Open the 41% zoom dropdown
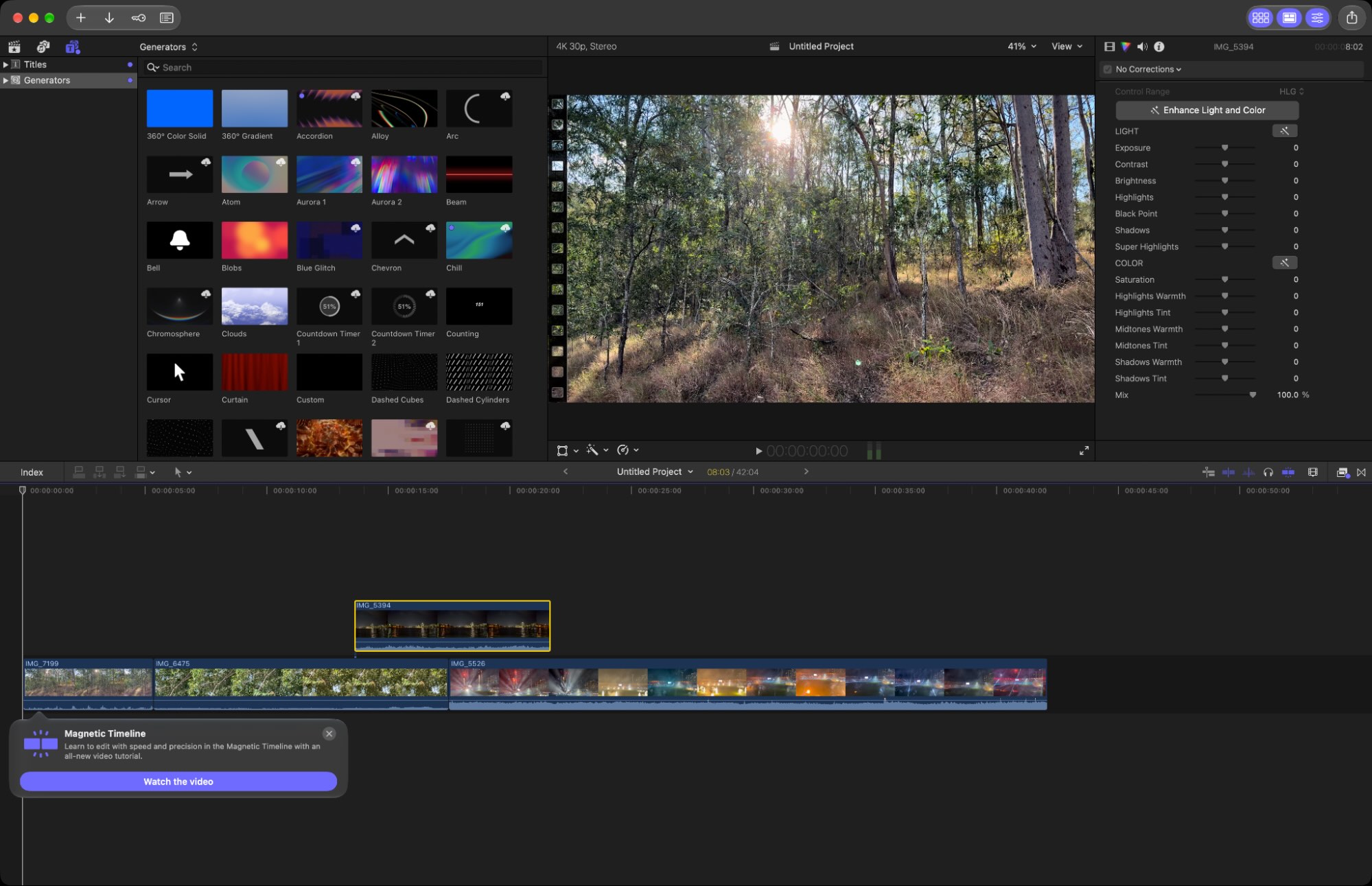1372x886 pixels. tap(1021, 47)
